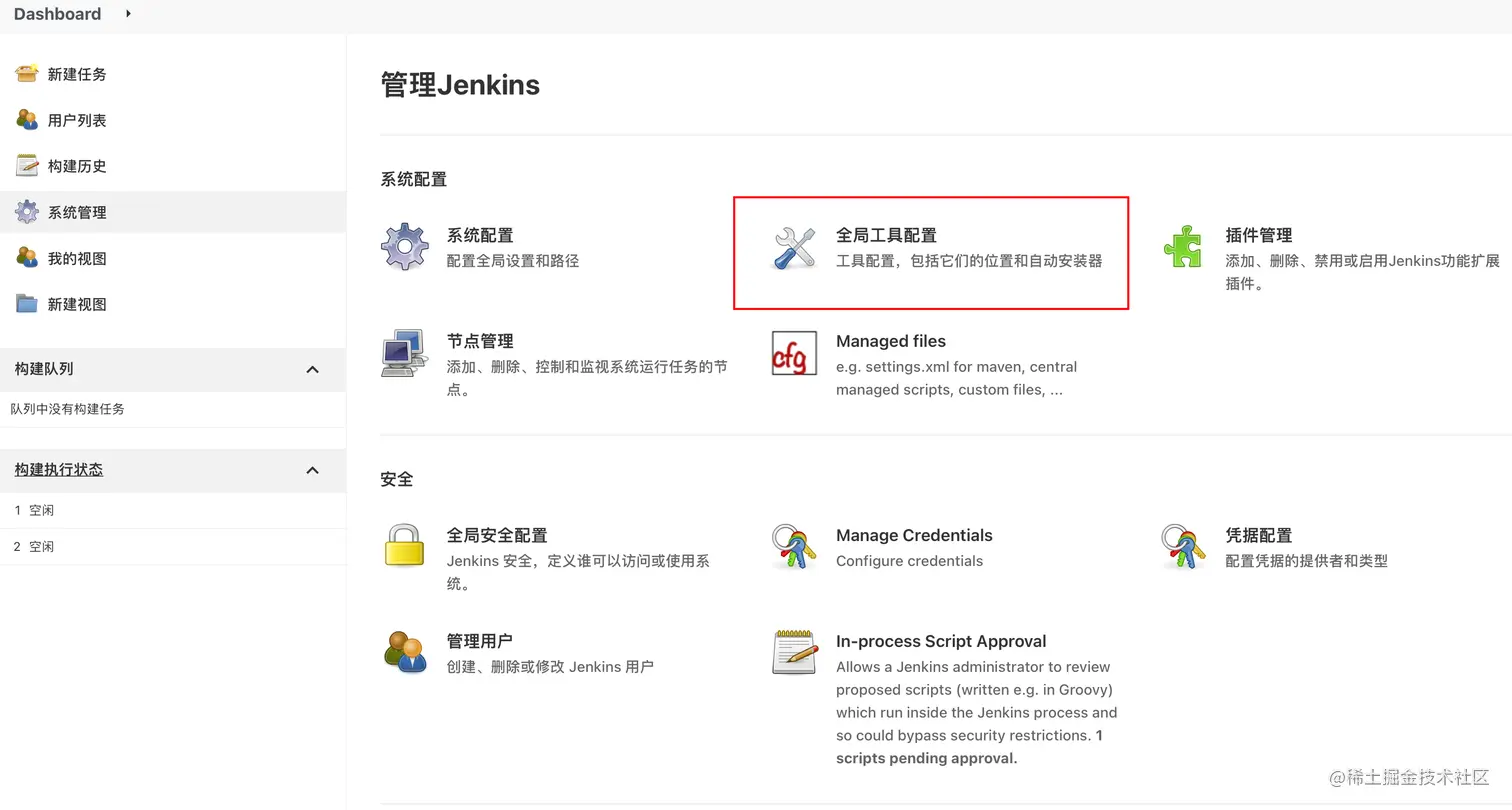The width and height of the screenshot is (1512, 810).
Task: Click the yellow padlock 全局安全配置 icon
Action: click(x=405, y=547)
